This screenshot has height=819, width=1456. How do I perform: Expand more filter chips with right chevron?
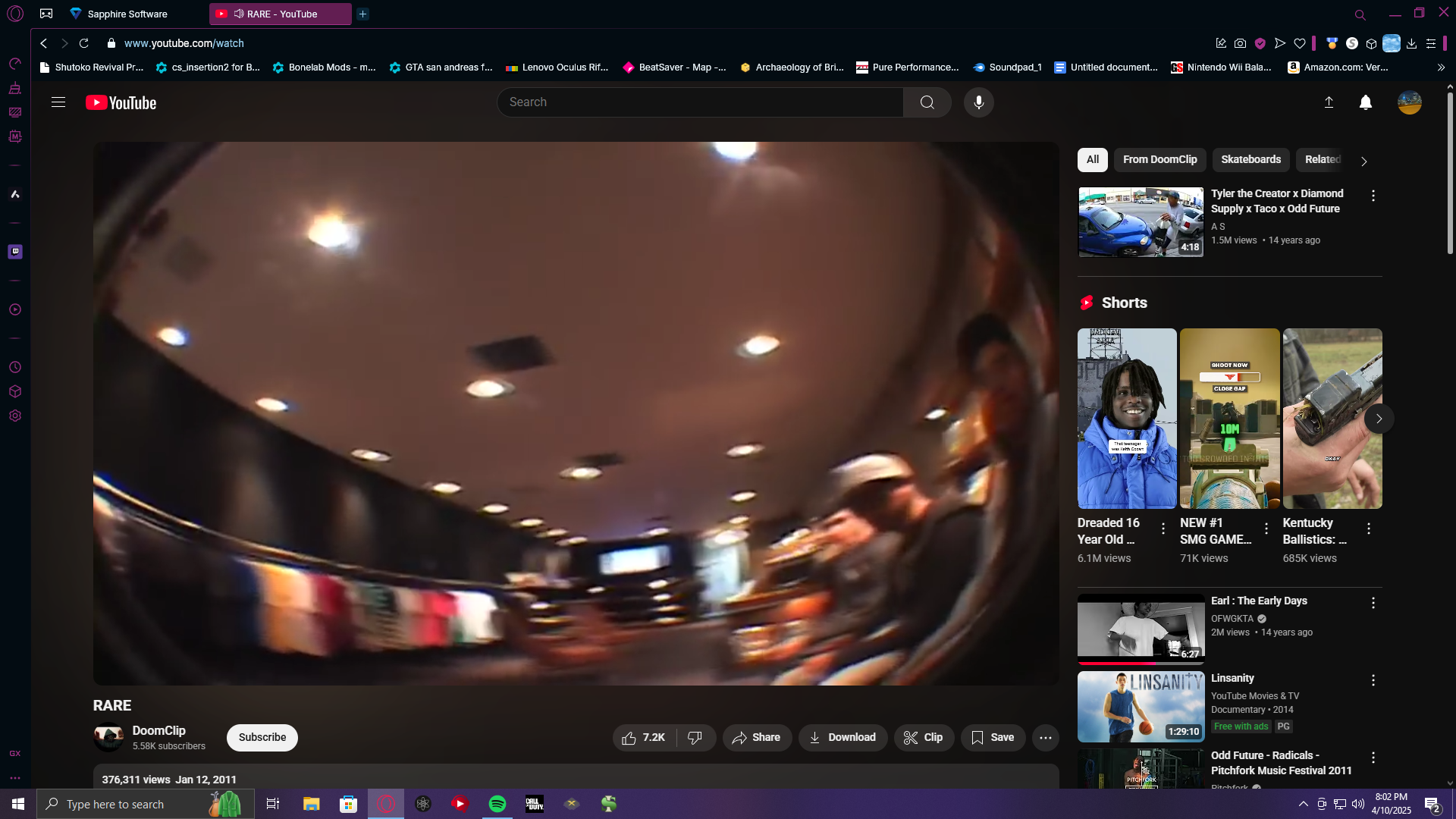coord(1363,161)
